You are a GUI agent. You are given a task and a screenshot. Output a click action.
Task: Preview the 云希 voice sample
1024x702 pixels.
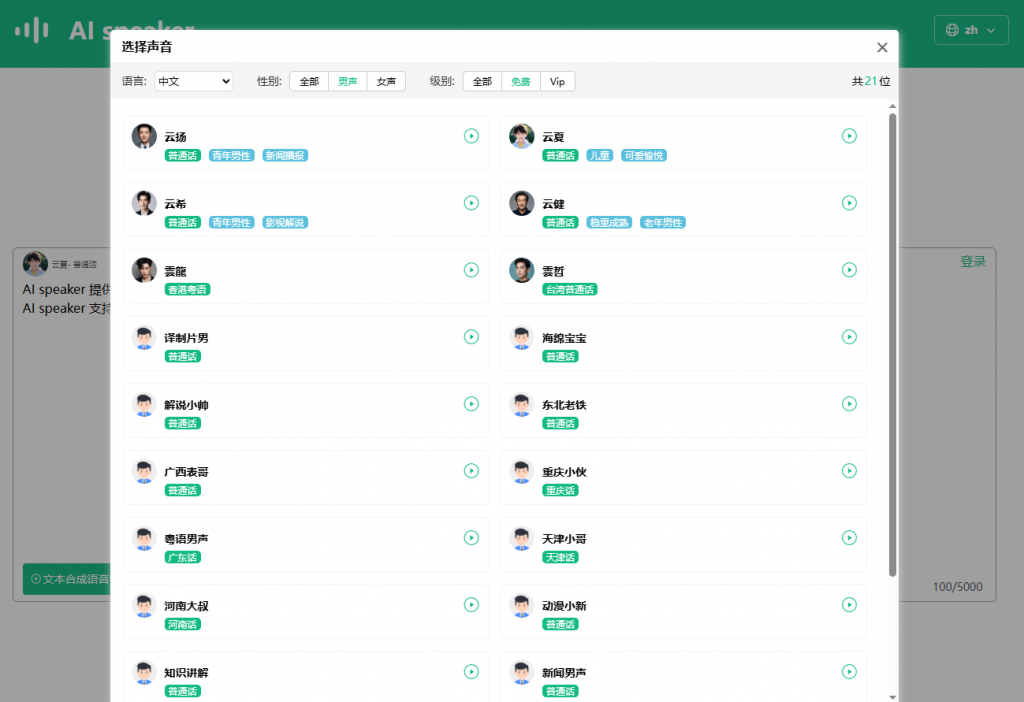pyautogui.click(x=471, y=203)
